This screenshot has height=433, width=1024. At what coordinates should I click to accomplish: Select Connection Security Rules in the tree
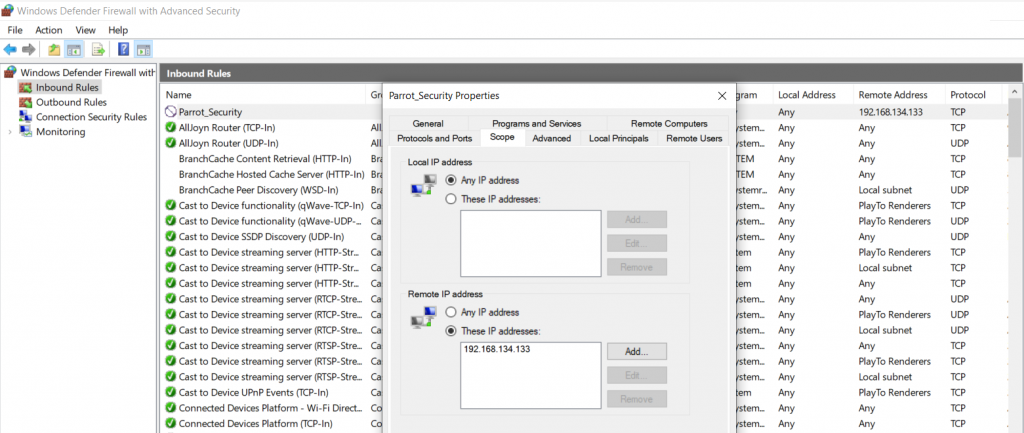(x=91, y=117)
